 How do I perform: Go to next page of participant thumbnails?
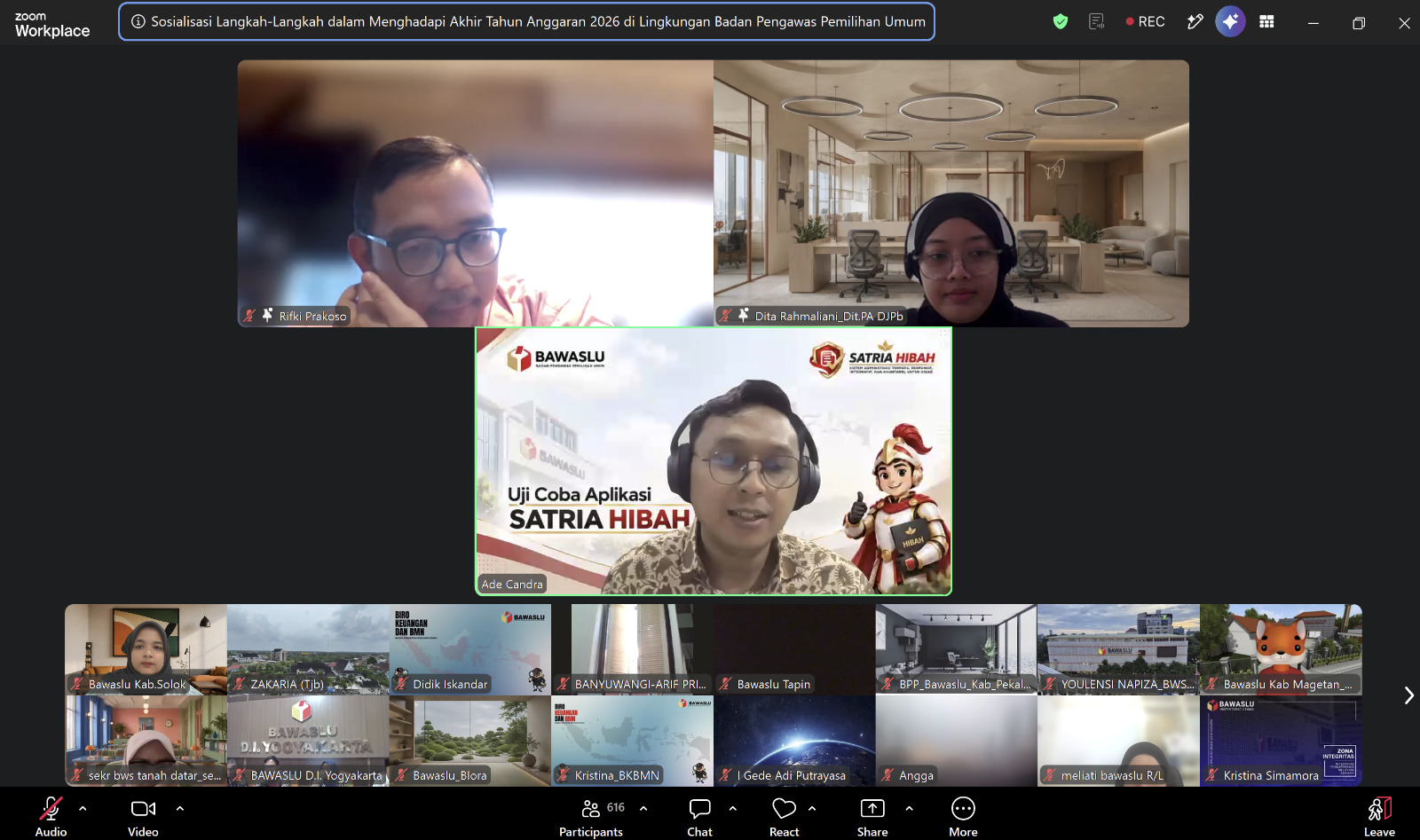click(1408, 695)
